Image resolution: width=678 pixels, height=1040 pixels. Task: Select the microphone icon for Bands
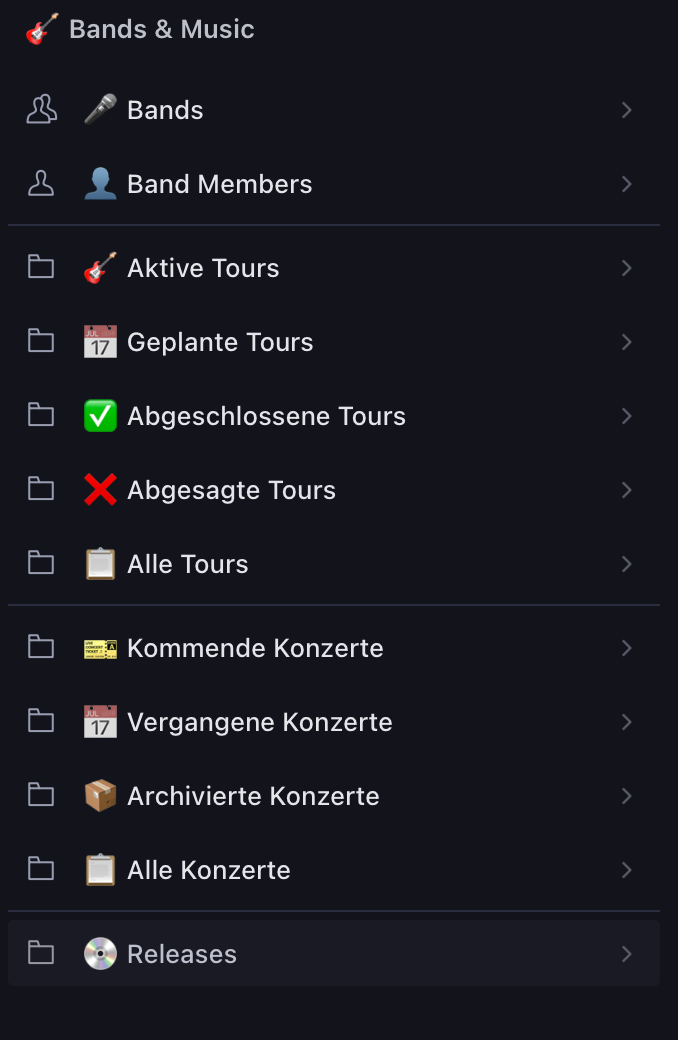click(100, 110)
